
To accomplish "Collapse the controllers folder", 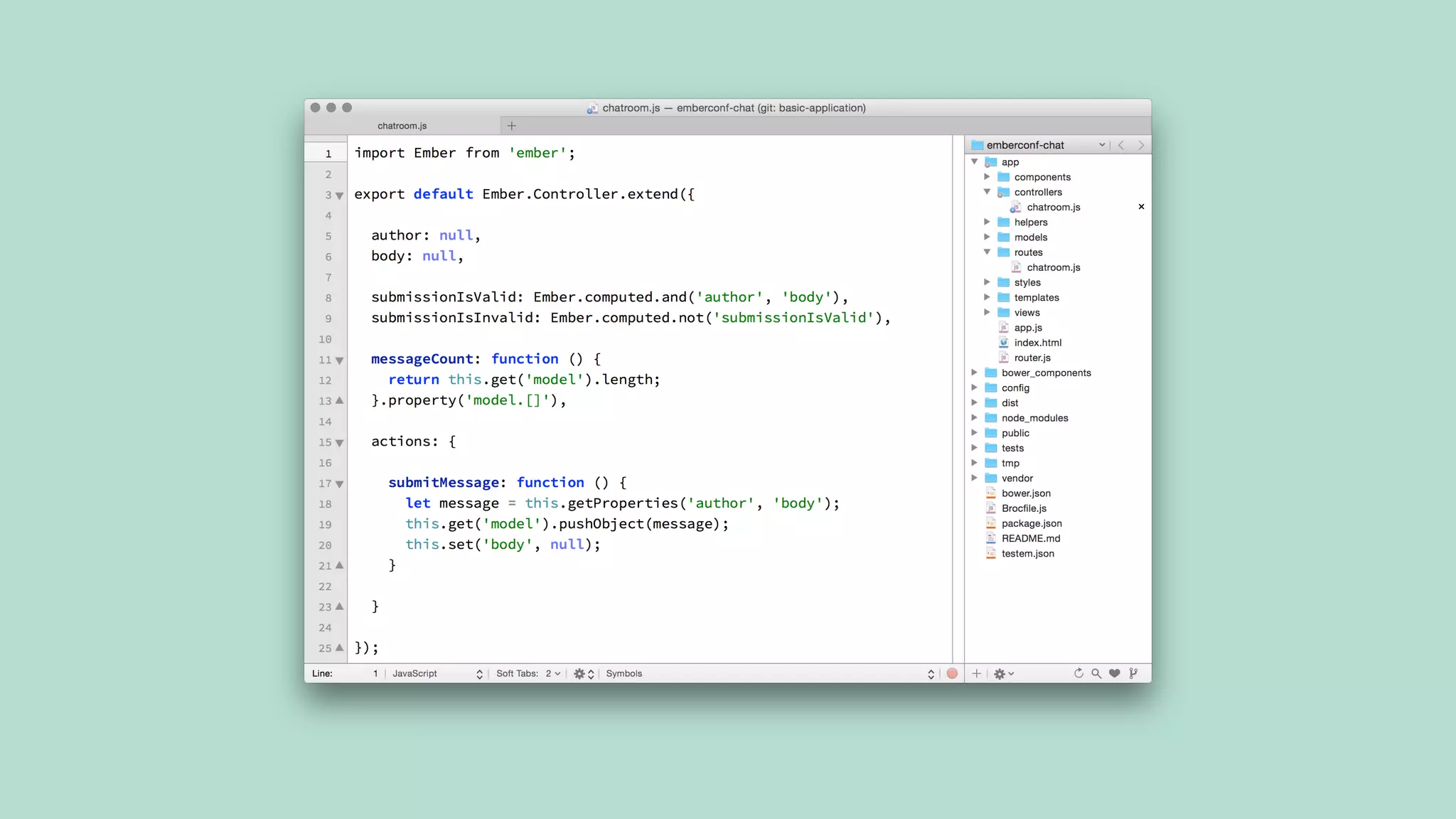I will 987,192.
